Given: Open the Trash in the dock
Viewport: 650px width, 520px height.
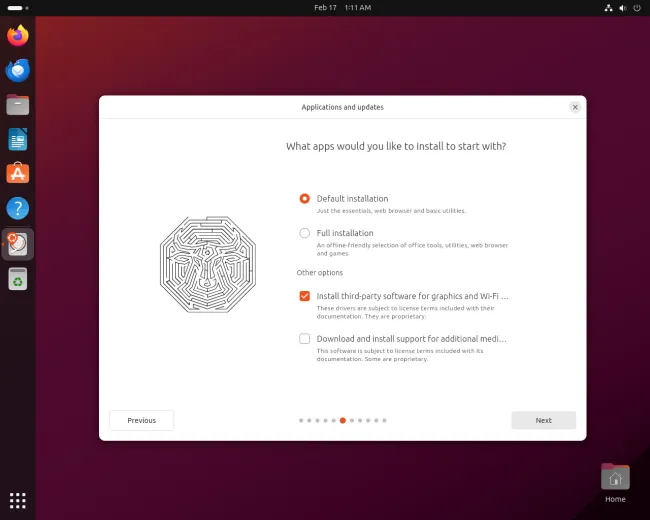Looking at the screenshot, I should coord(17,279).
